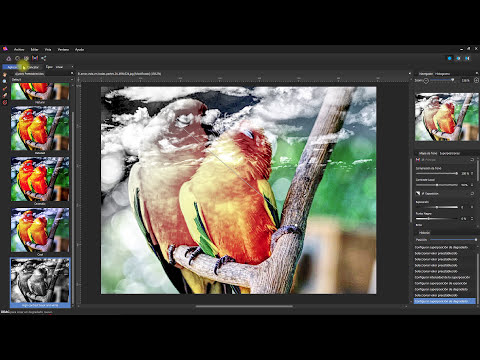This screenshot has height=360, width=480.
Task: Open the Archivo menu
Action: pyautogui.click(x=19, y=49)
